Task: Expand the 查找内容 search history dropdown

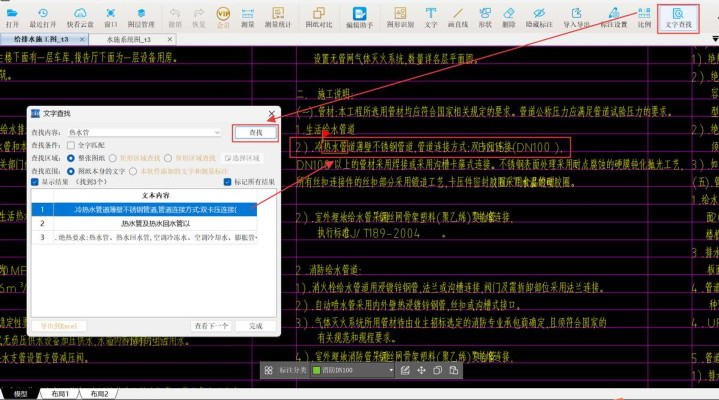Action: pyautogui.click(x=216, y=131)
